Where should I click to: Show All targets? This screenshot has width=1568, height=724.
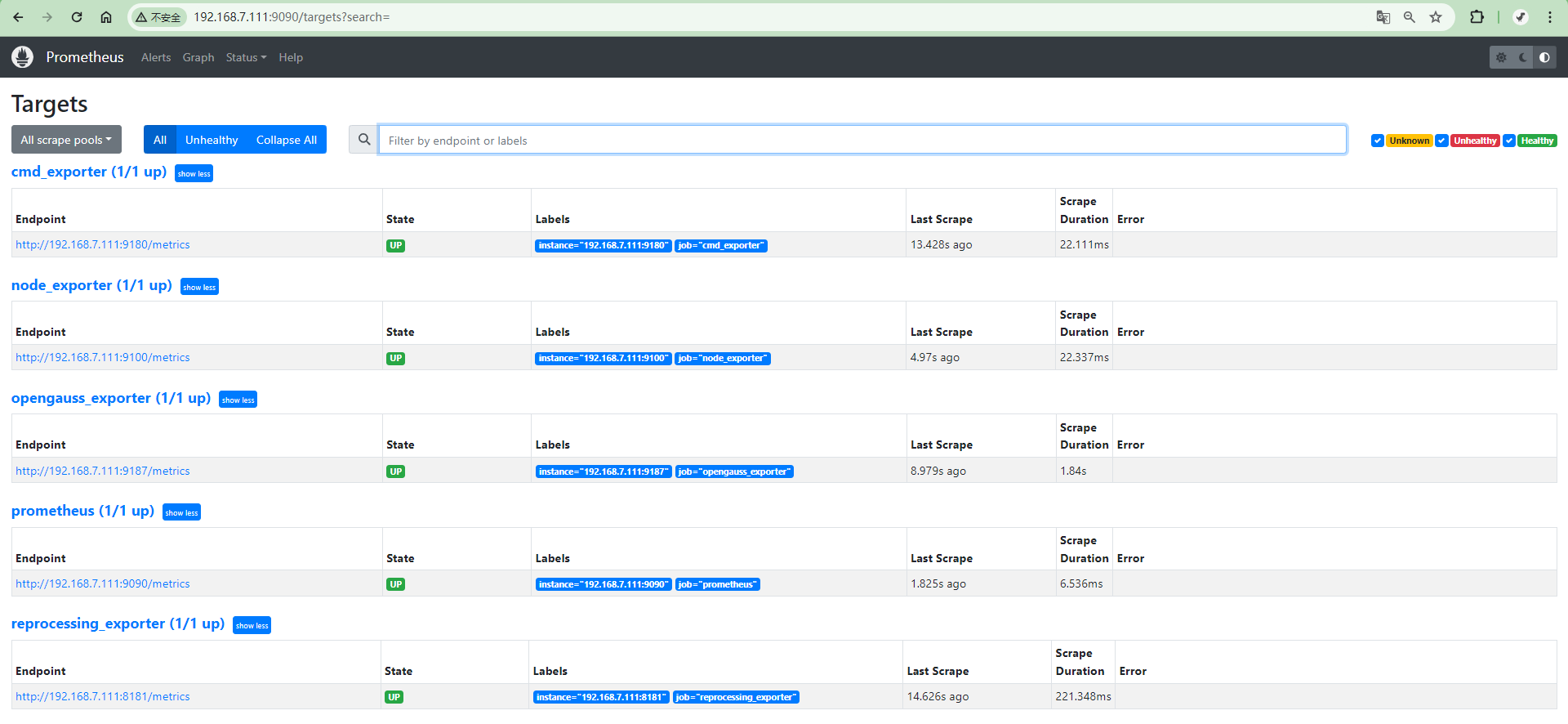point(160,140)
